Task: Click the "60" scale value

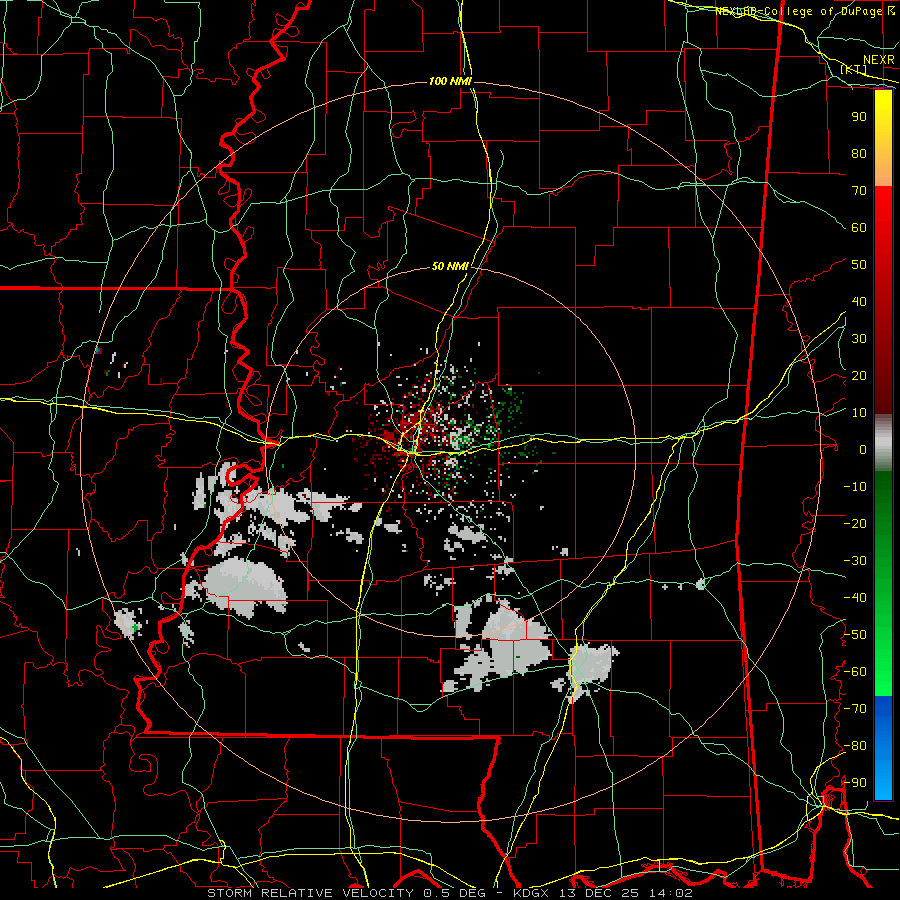Action: (859, 228)
